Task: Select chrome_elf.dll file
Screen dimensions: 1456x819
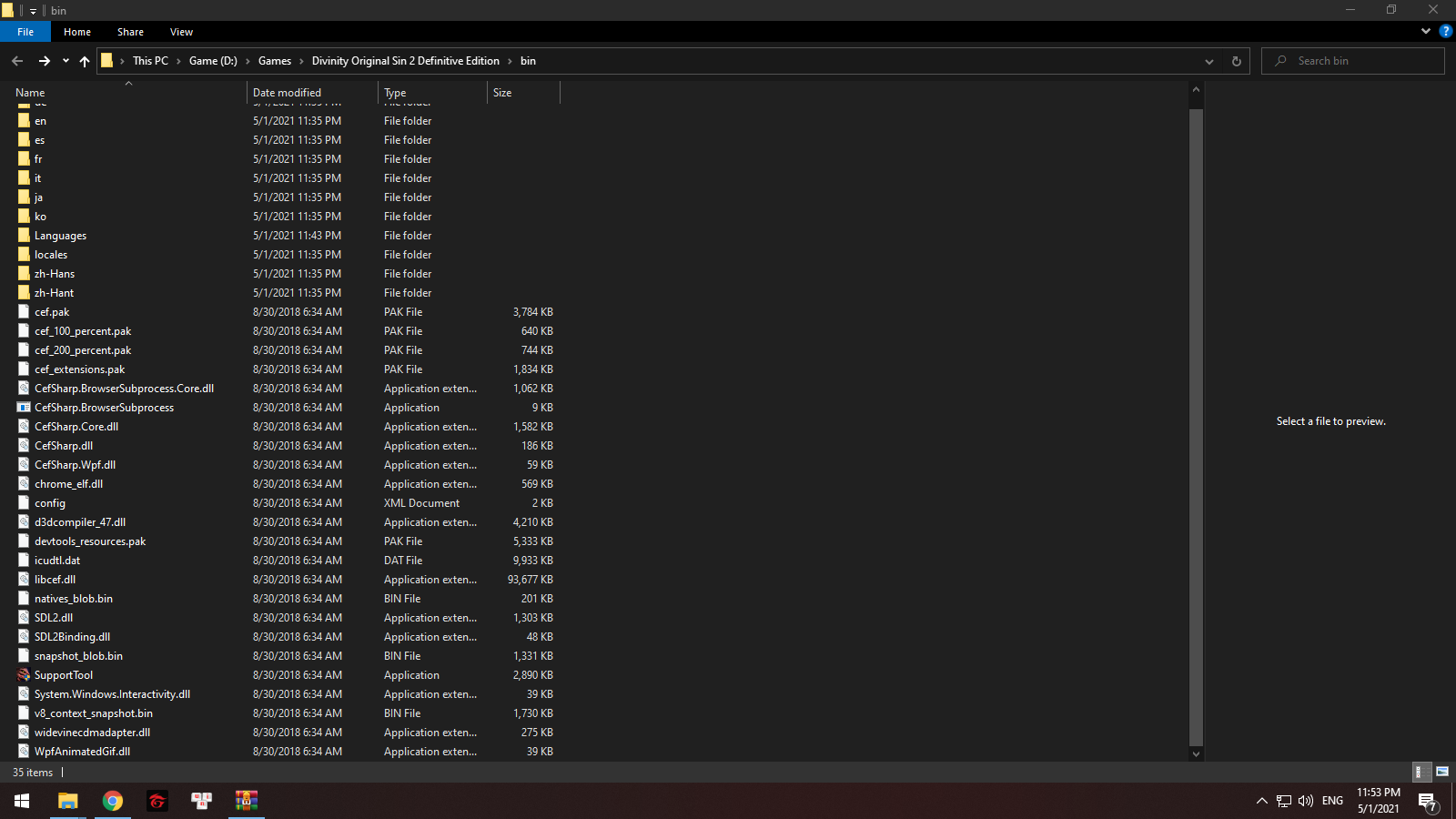Action: tap(68, 484)
